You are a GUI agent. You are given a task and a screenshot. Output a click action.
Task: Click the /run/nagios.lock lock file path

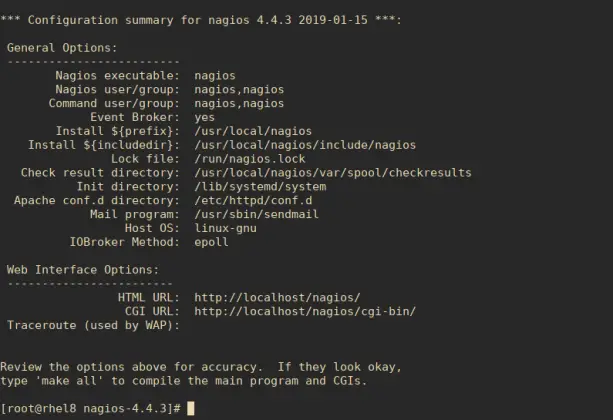click(250, 159)
